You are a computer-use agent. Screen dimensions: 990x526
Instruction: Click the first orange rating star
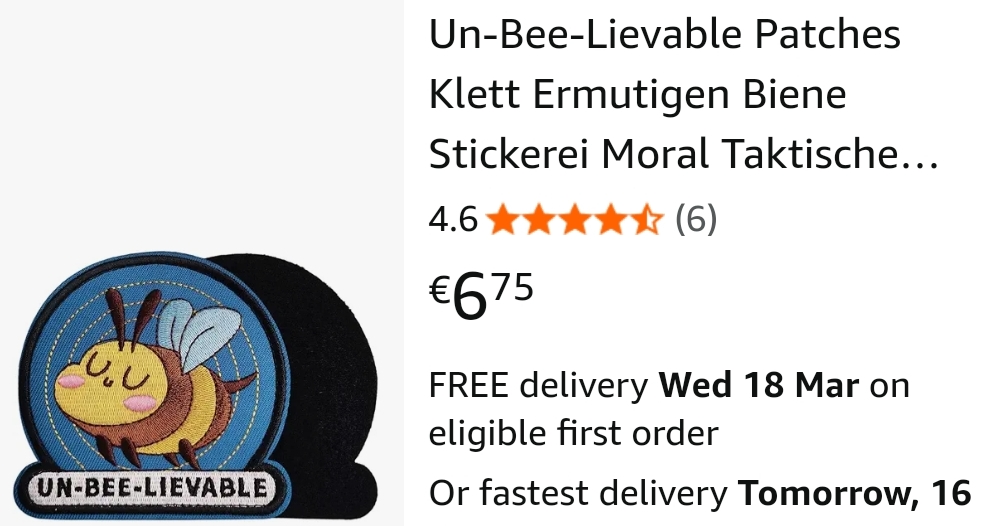(x=504, y=220)
